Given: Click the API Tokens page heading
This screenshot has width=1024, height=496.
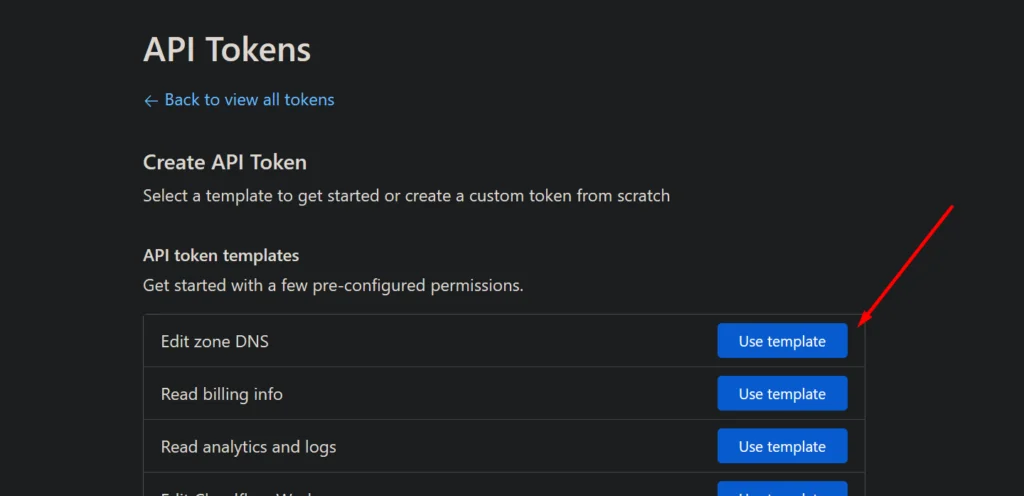Looking at the screenshot, I should click(x=227, y=49).
